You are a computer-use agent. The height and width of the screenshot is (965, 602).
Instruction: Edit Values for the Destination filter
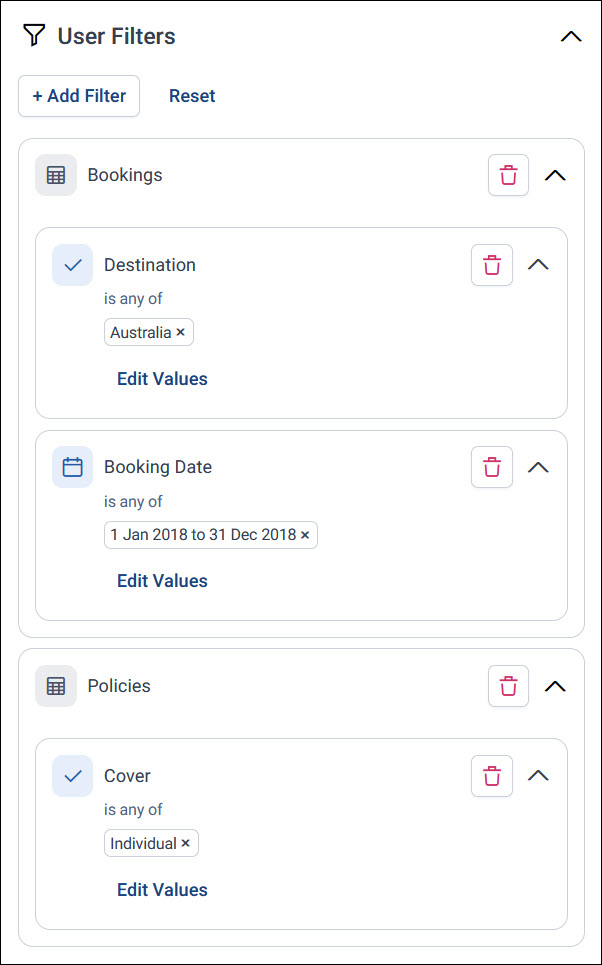163,378
